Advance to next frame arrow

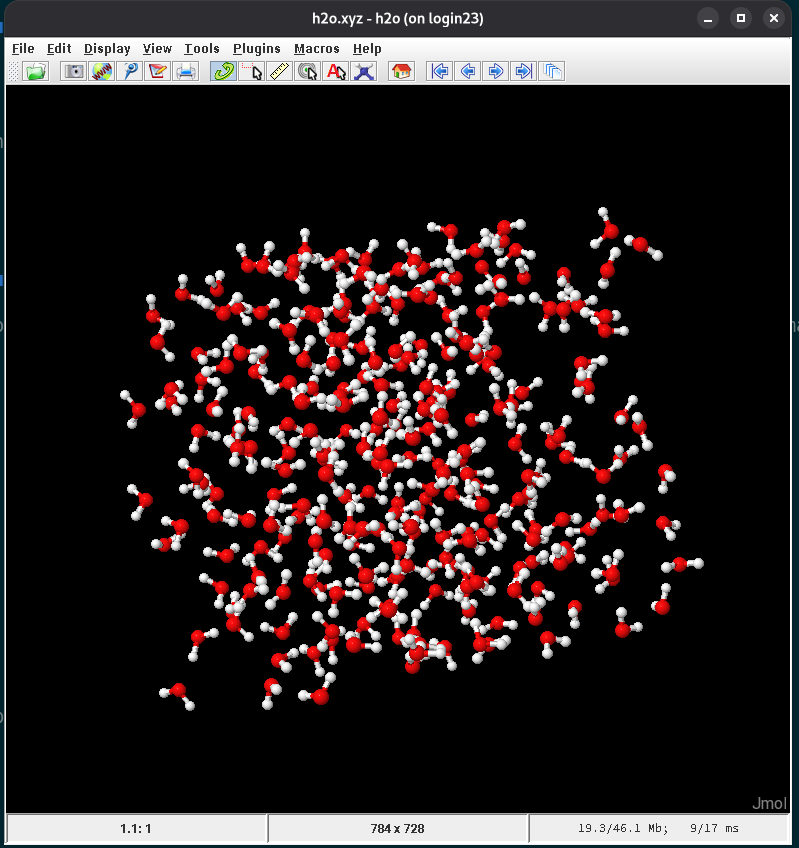click(x=496, y=71)
